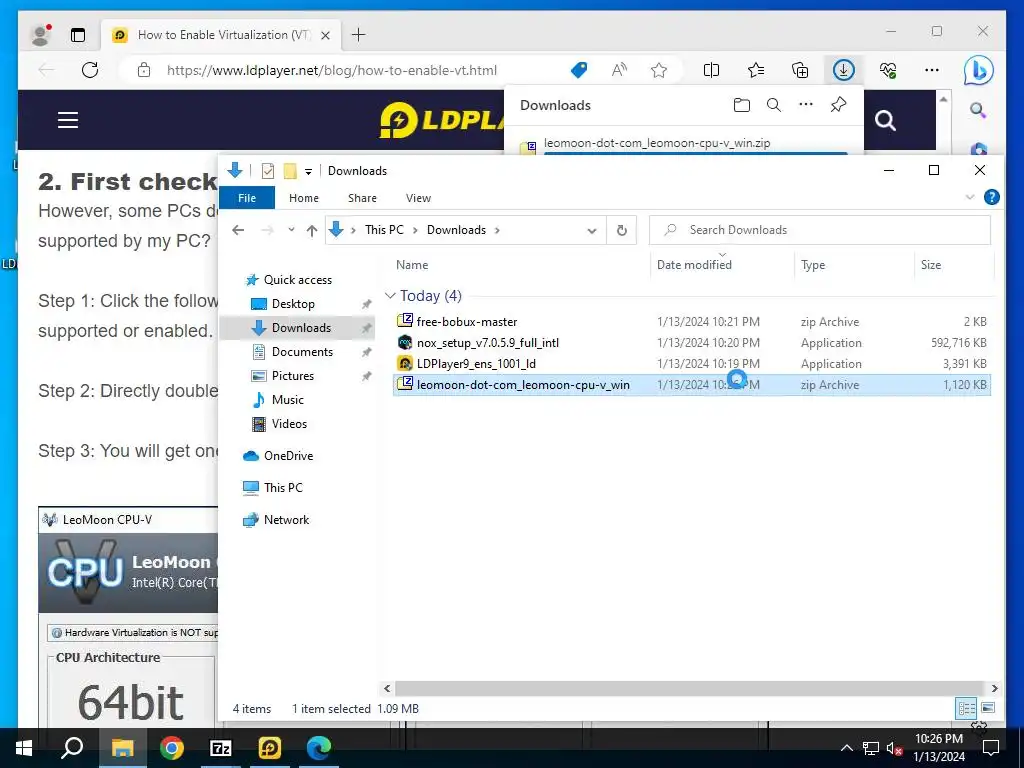Customize Quick Access Toolbar dropdown
This screenshot has width=1024, height=768.
(308, 172)
